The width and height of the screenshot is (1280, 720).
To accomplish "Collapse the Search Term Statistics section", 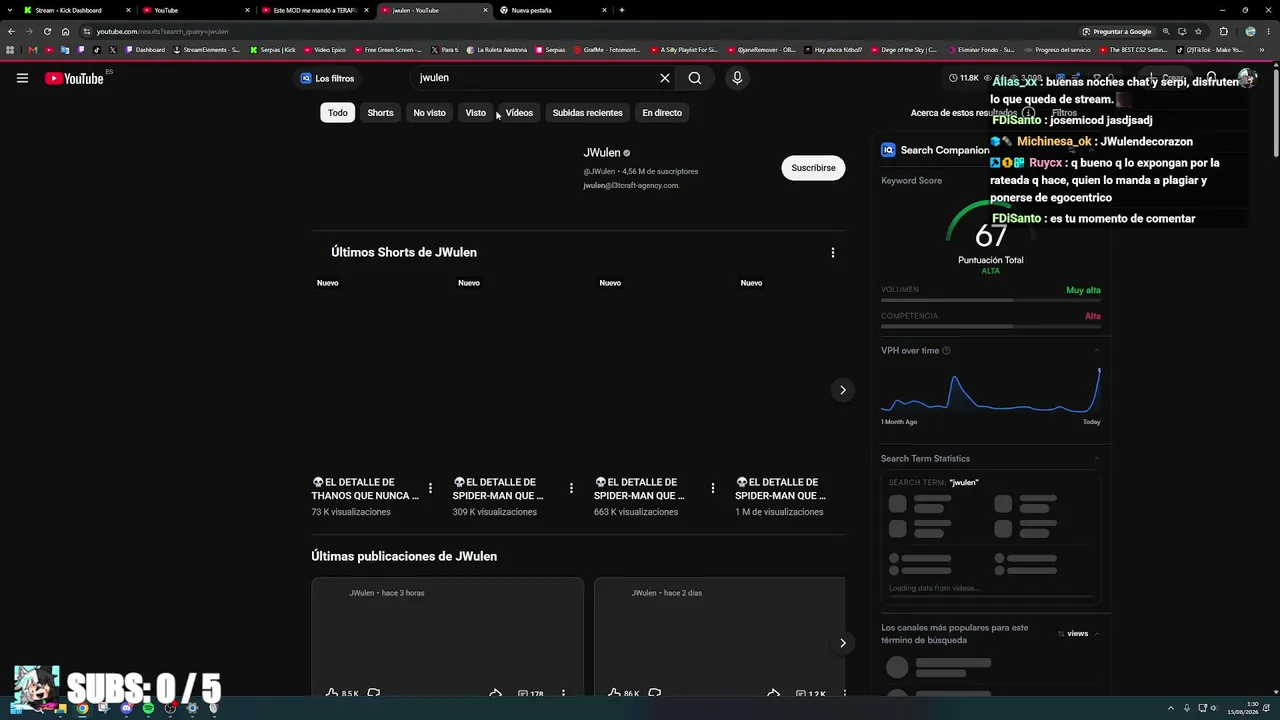I will tap(1097, 459).
